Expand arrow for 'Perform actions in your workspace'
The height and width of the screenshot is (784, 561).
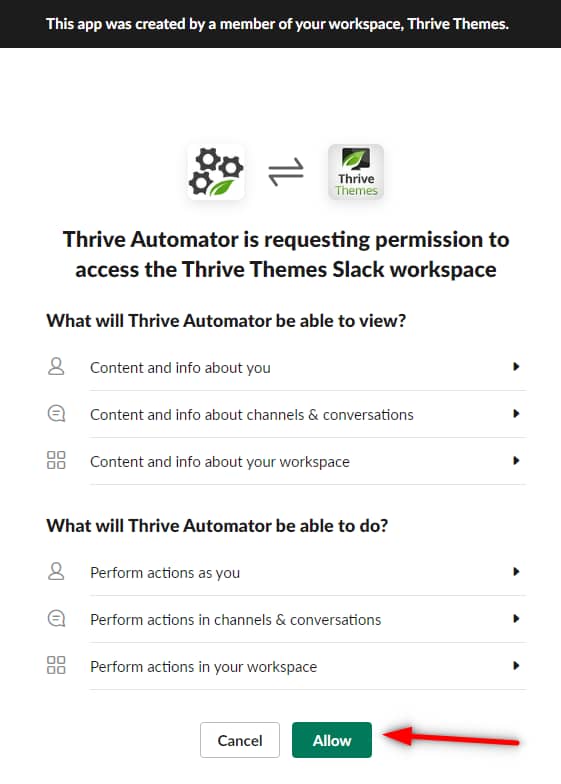pyautogui.click(x=516, y=666)
